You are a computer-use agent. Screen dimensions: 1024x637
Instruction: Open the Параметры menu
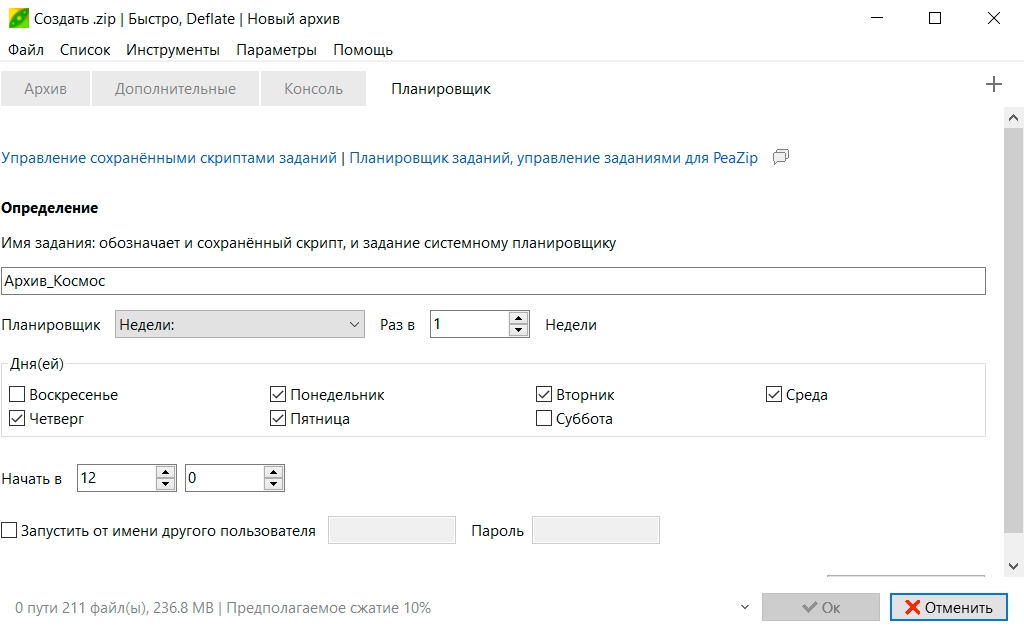[276, 50]
